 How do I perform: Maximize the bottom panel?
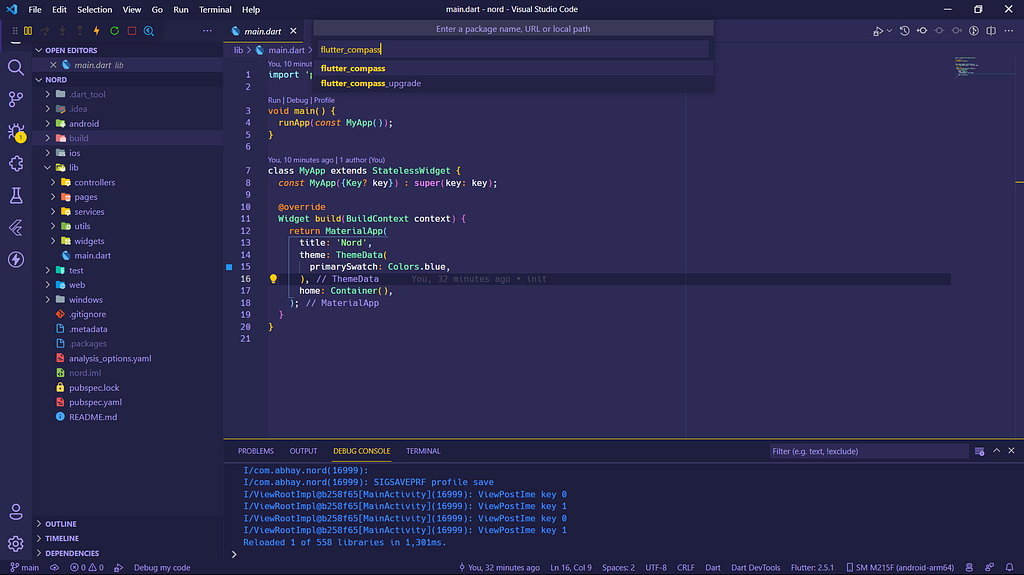(997, 451)
